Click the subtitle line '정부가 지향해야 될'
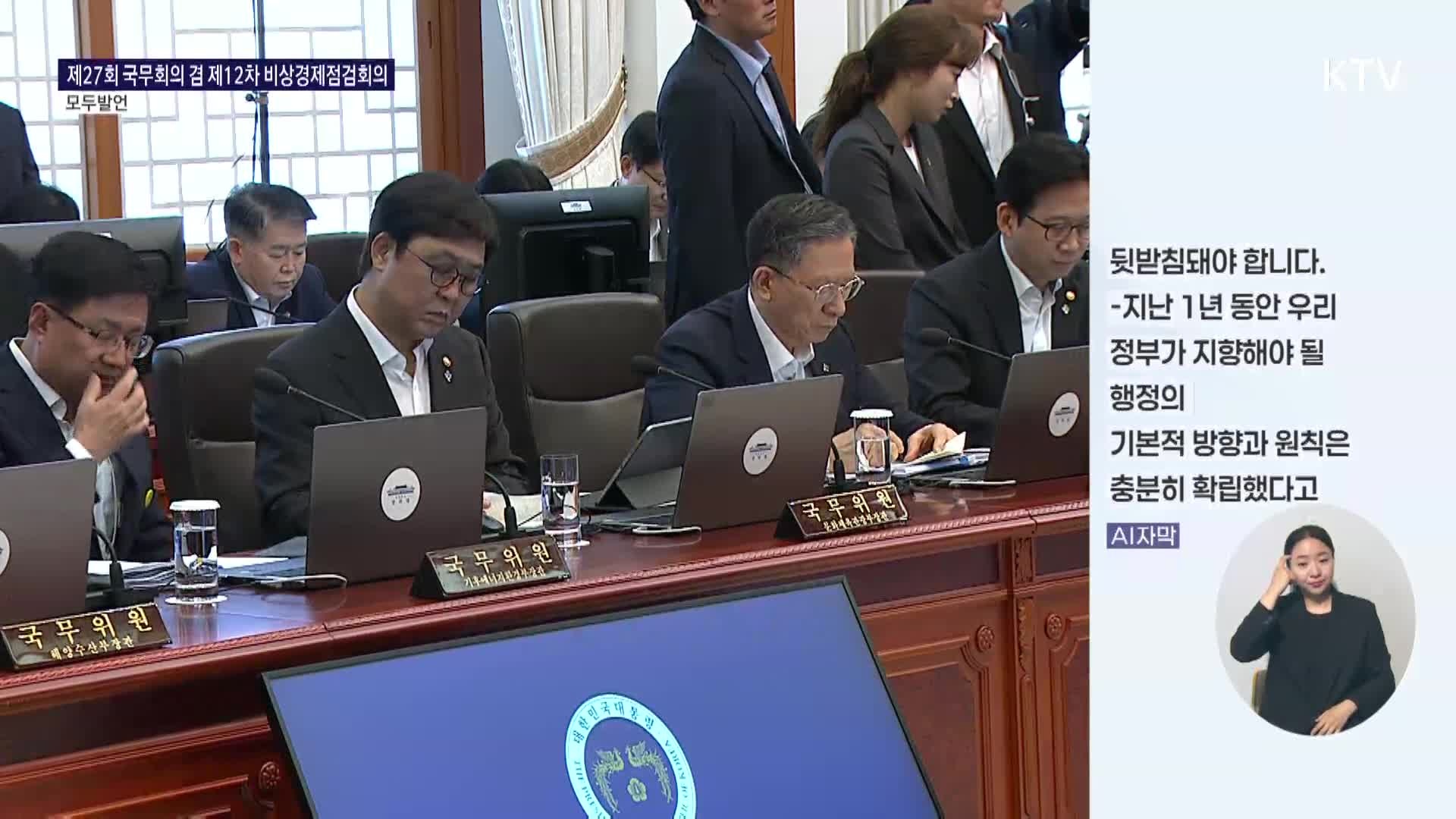This screenshot has width=1456, height=819. tap(1216, 353)
